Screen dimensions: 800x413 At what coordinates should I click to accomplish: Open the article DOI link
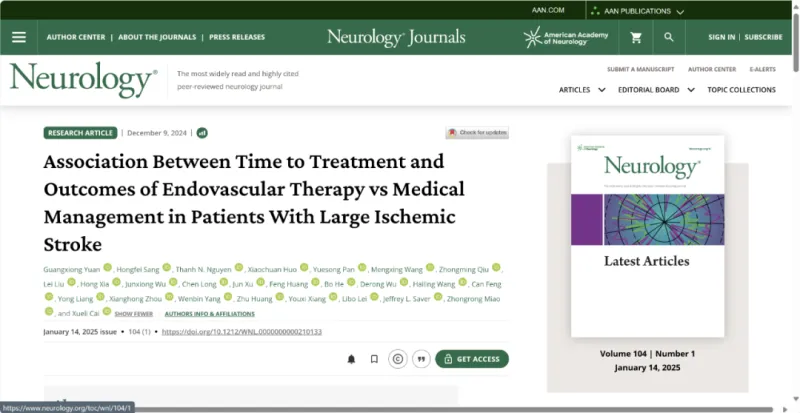coord(242,332)
